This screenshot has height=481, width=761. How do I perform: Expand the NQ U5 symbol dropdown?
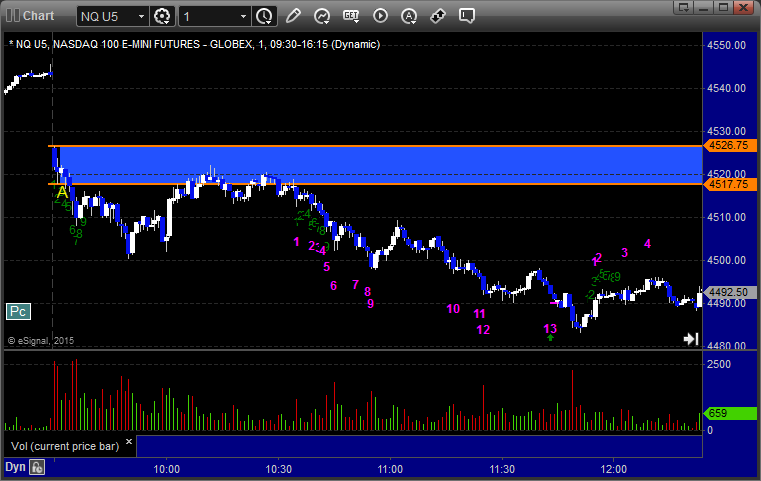point(141,17)
